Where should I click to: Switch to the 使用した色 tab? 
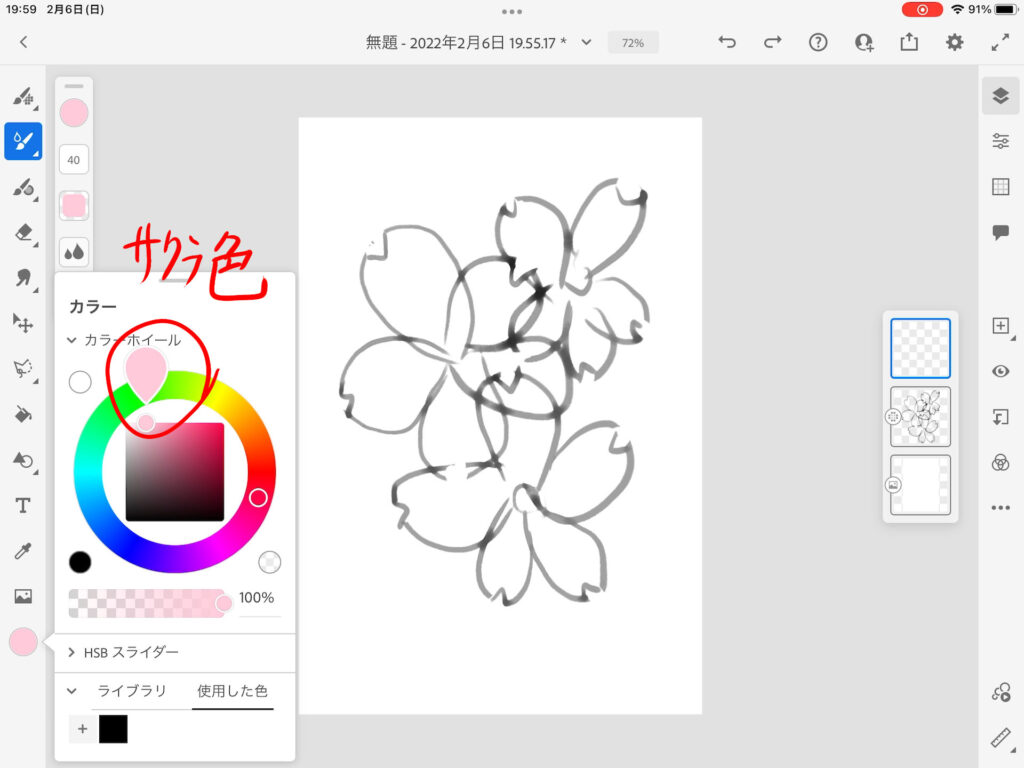[232, 691]
